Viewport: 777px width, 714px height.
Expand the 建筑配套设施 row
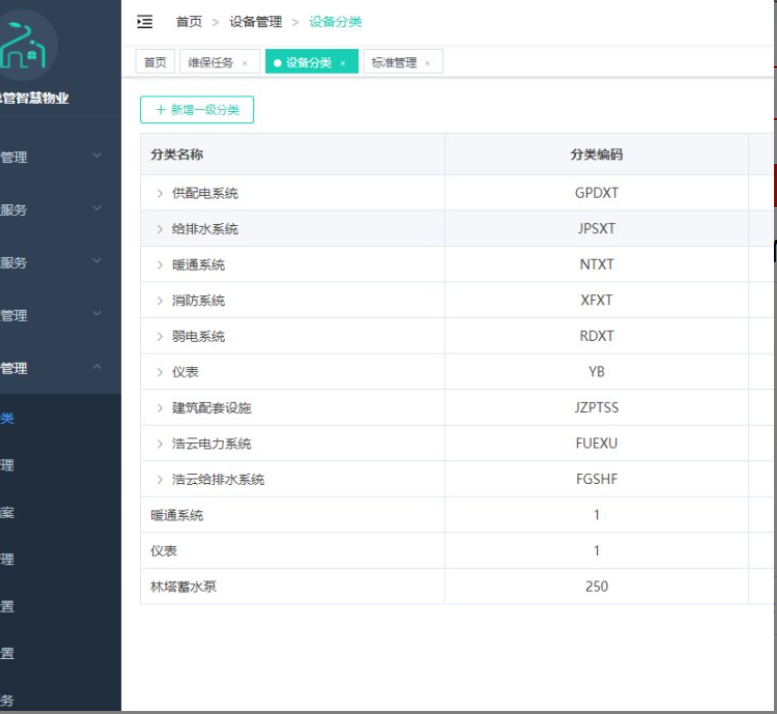[x=159, y=408]
